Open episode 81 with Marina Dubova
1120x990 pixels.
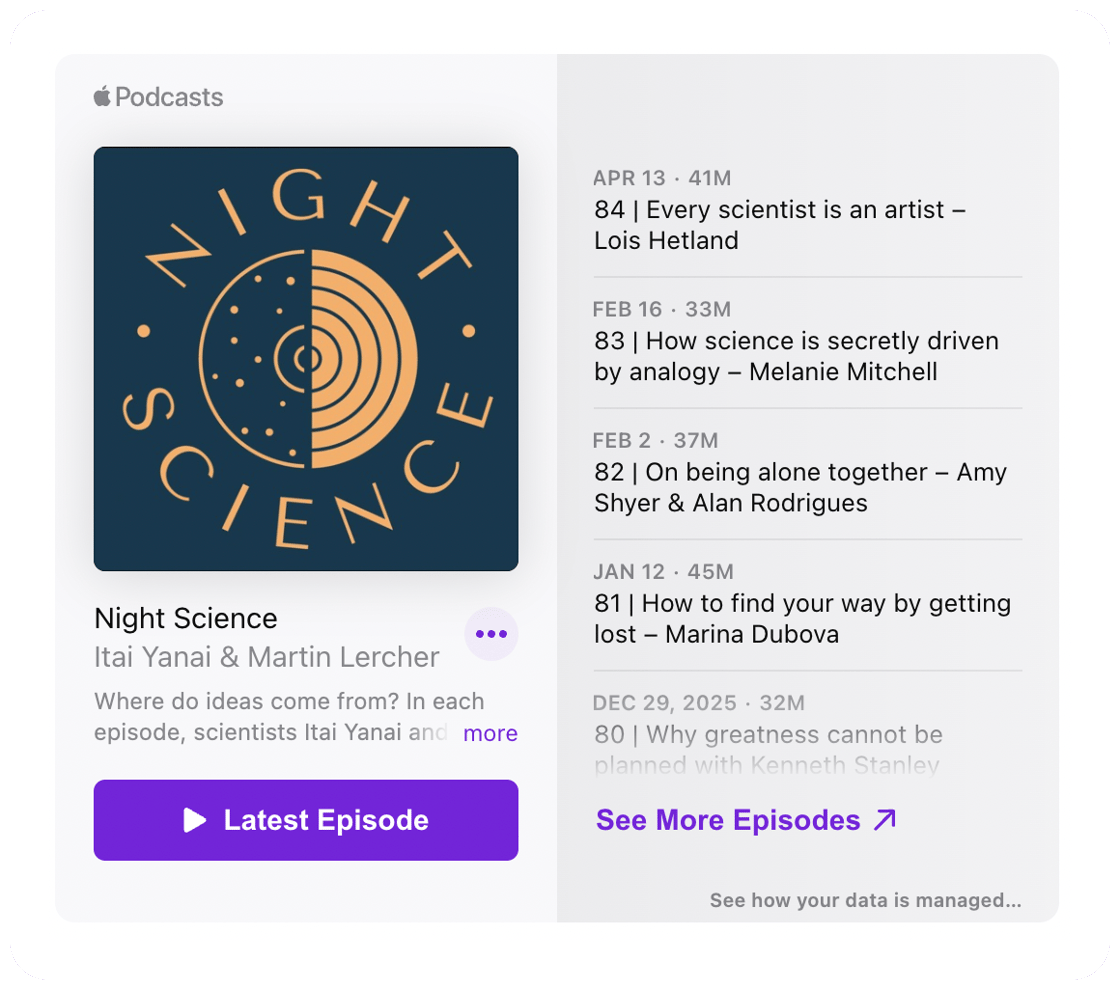coord(807,604)
